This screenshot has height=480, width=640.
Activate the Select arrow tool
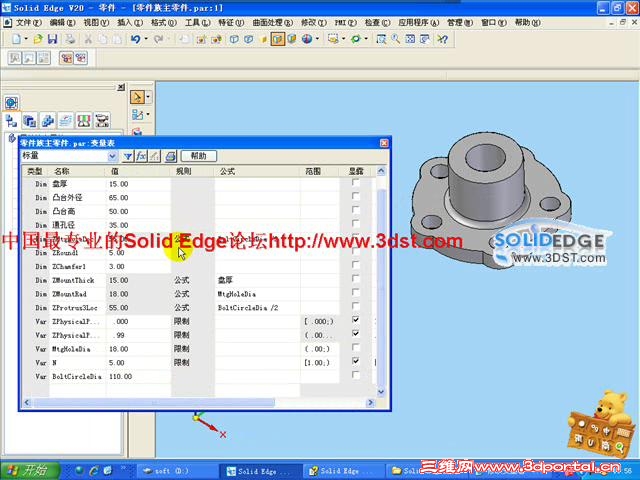click(x=137, y=97)
